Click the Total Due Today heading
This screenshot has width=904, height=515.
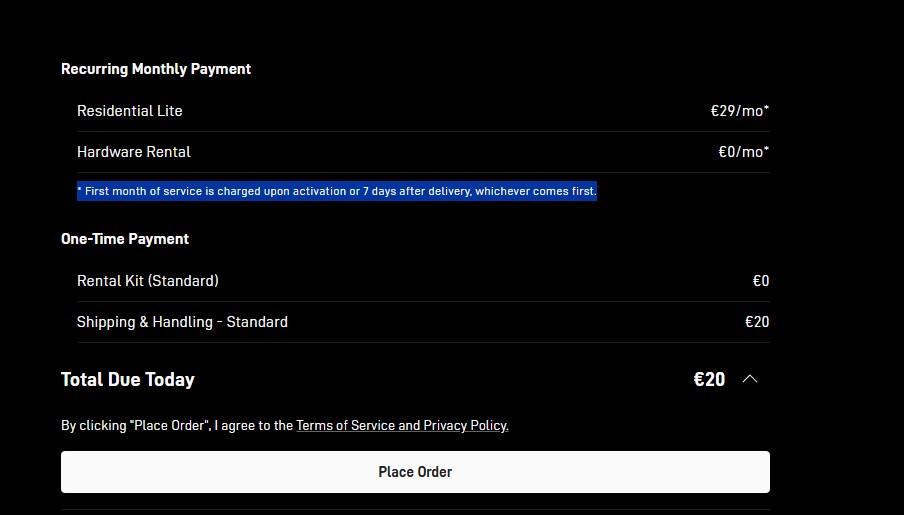(x=128, y=379)
